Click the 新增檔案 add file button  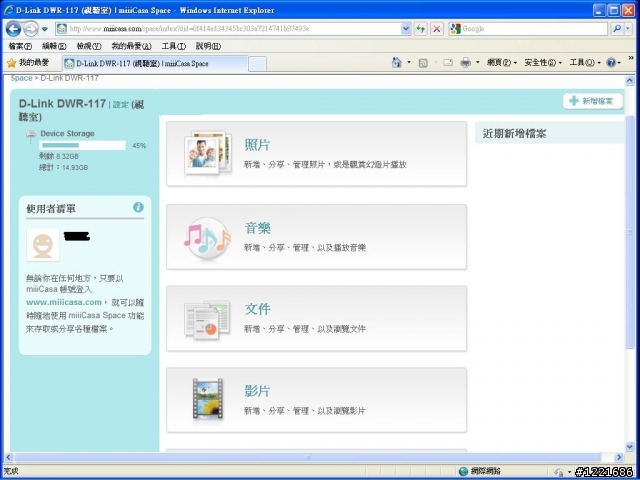pyautogui.click(x=593, y=101)
